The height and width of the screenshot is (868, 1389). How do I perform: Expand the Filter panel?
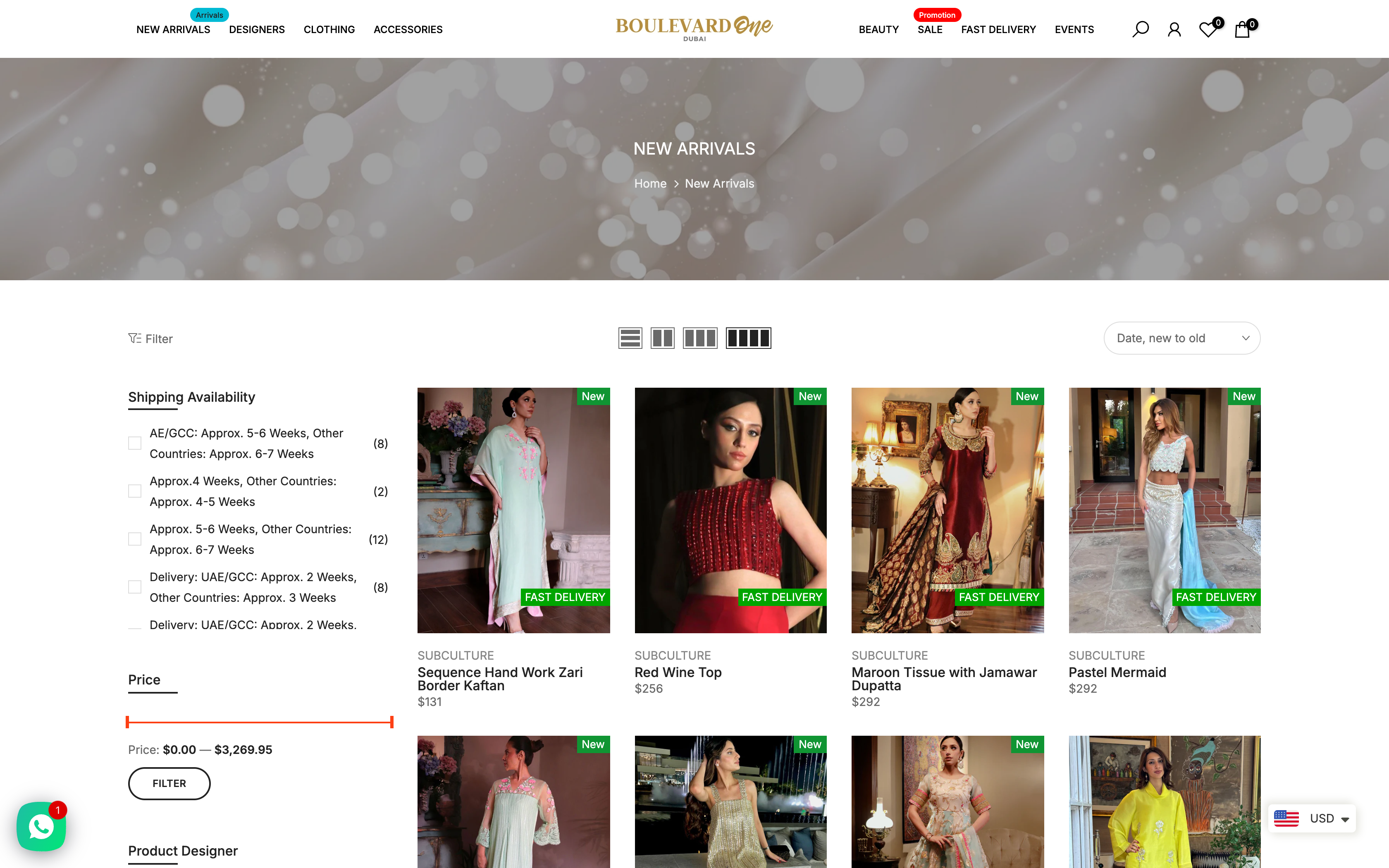pyautogui.click(x=150, y=338)
